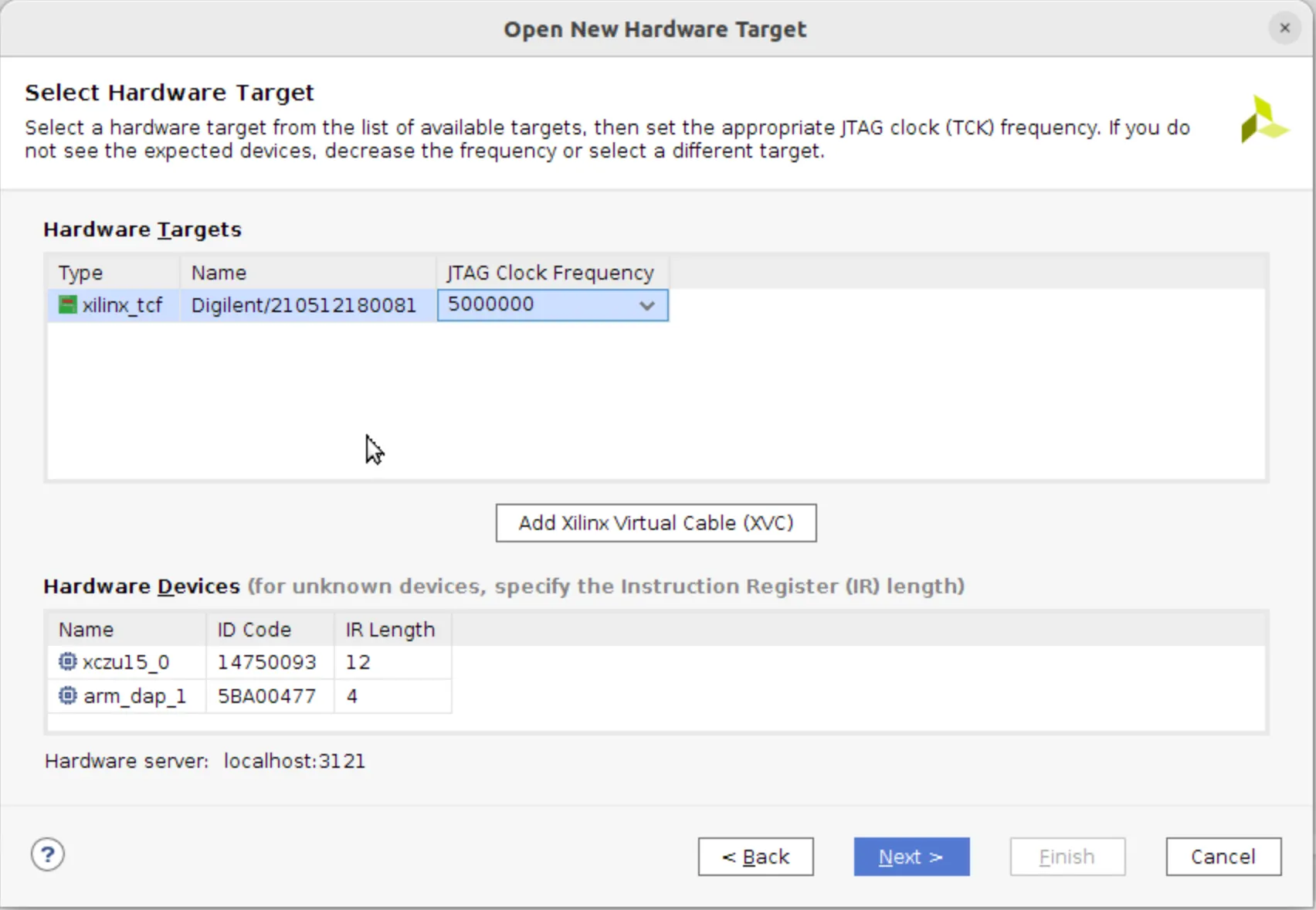Select ID code 14750093 cell
This screenshot has width=1316, height=910.
pos(267,663)
